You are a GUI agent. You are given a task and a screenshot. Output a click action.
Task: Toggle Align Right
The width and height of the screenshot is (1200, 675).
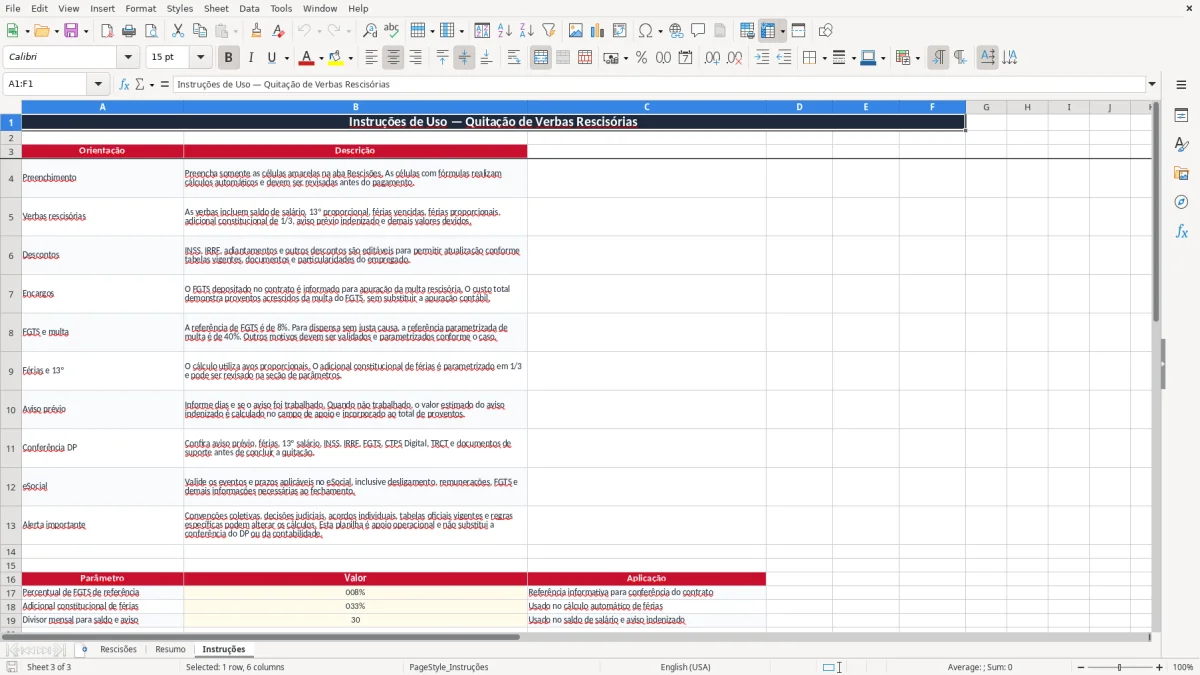415,58
